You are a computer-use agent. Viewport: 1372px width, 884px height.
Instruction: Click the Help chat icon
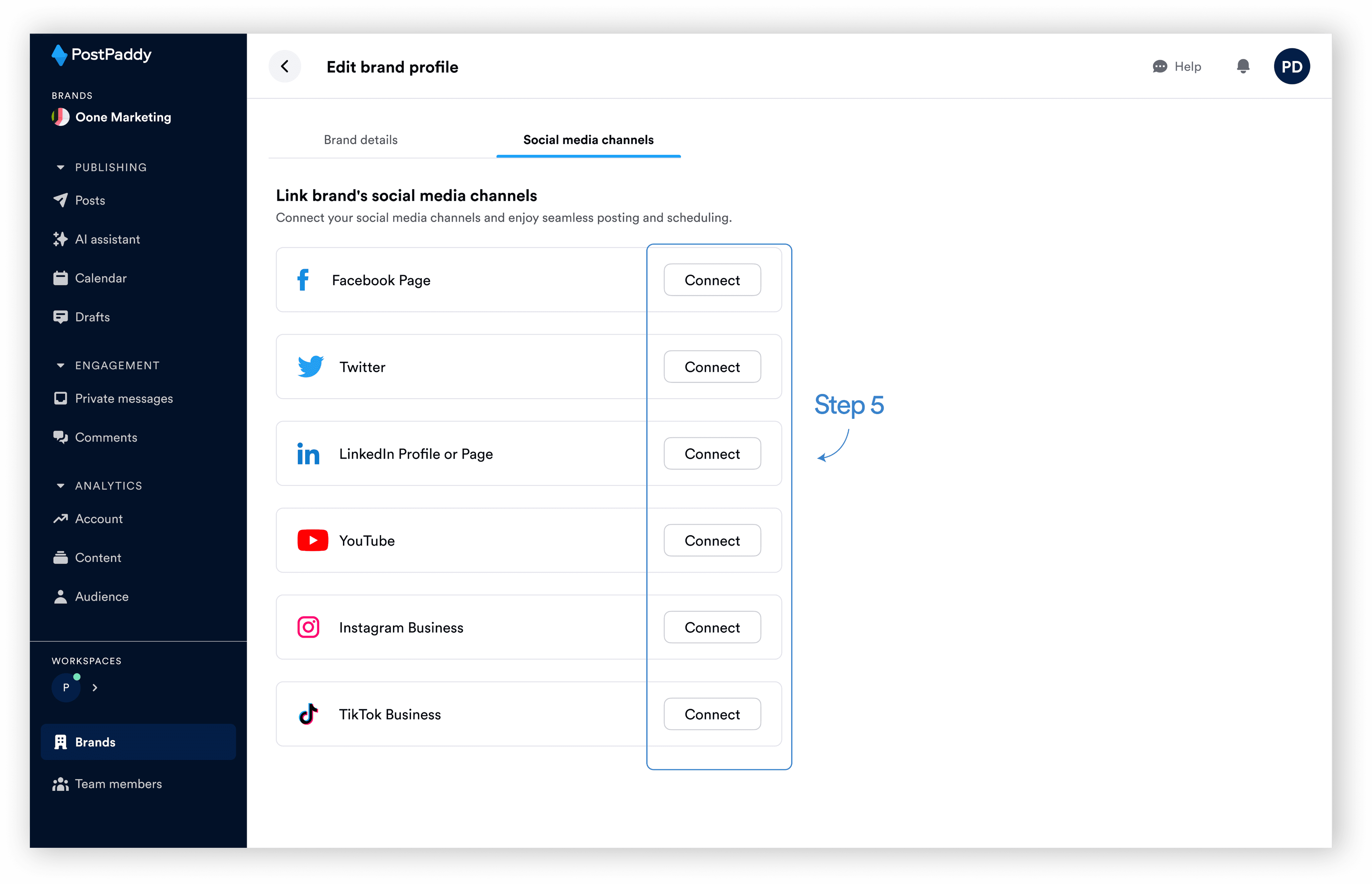tap(1160, 67)
